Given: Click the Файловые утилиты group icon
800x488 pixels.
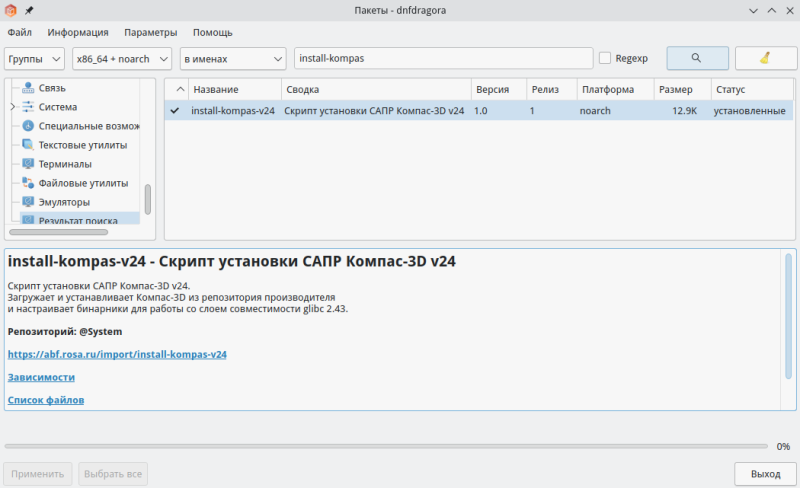Looking at the screenshot, I should point(28,183).
